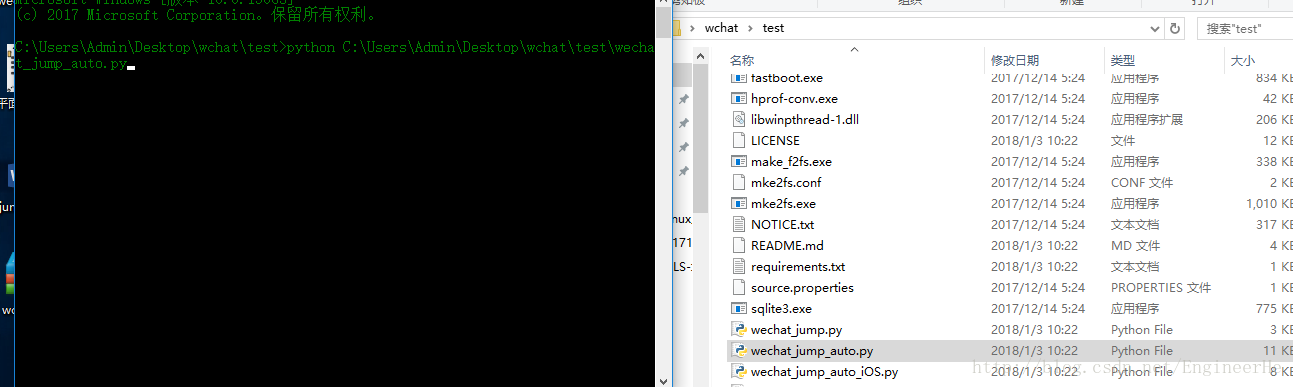The image size is (1293, 387).
Task: Select the file name requirements.txt
Action: (x=798, y=266)
